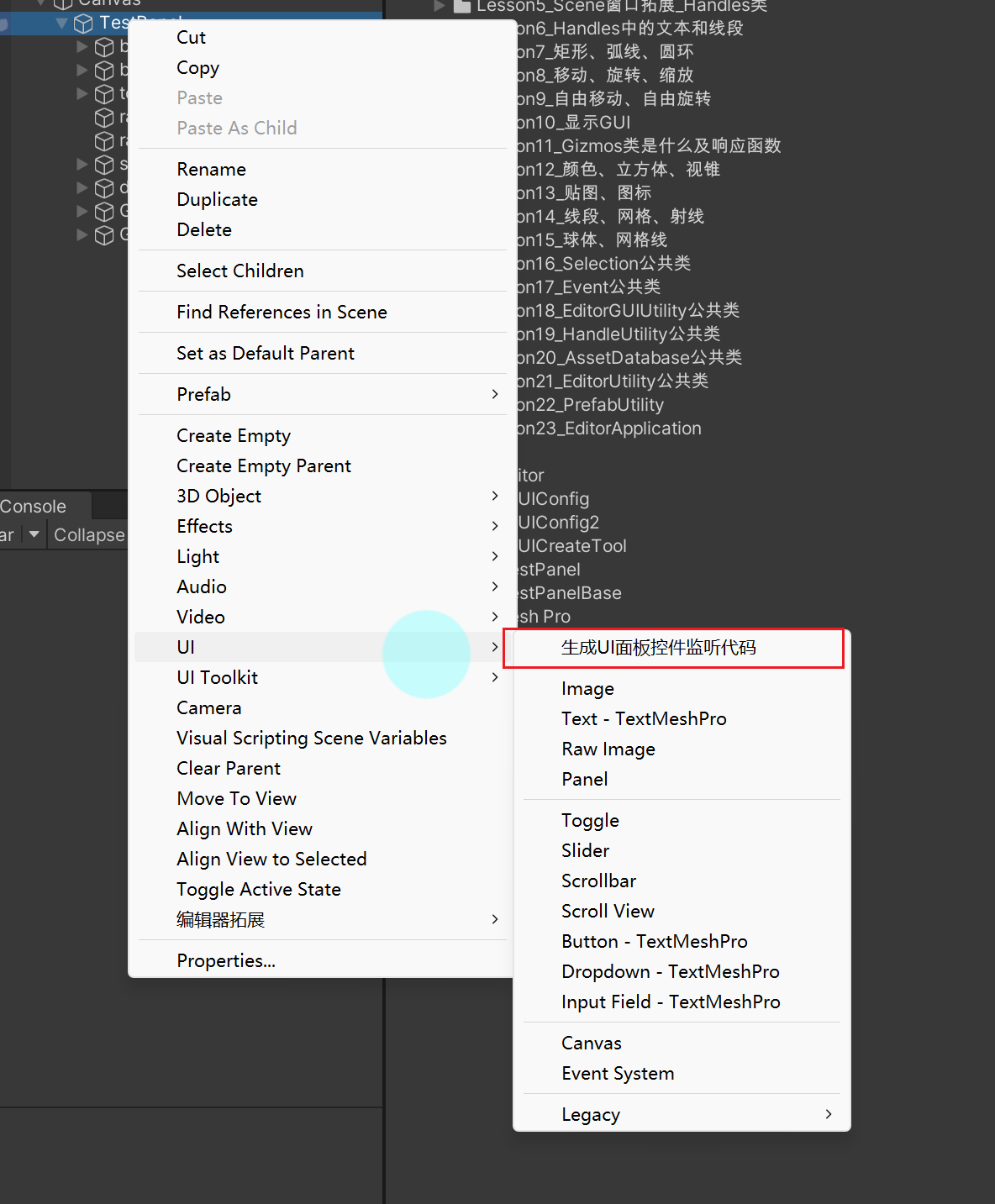Choose Toggle Active State from context menu
Viewport: 995px width, 1204px height.
point(259,889)
